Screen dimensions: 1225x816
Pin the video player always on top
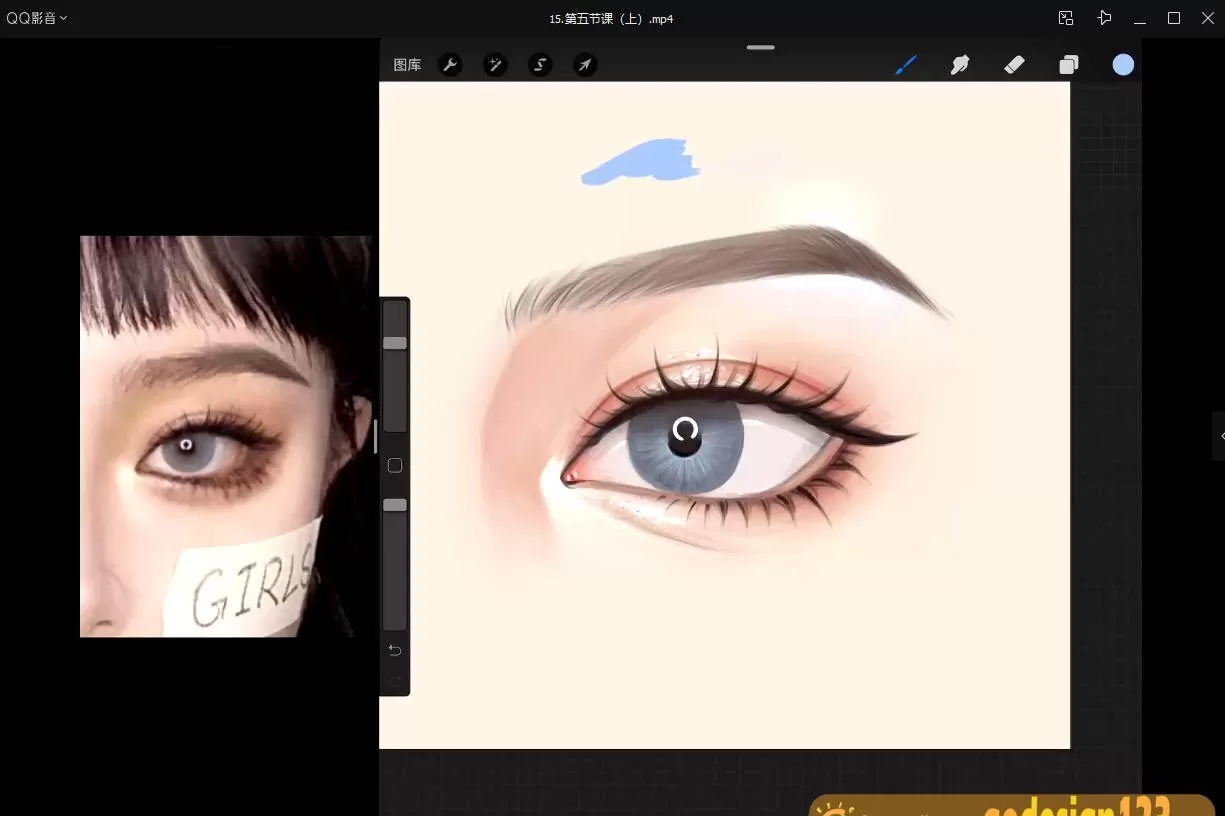[1104, 17]
